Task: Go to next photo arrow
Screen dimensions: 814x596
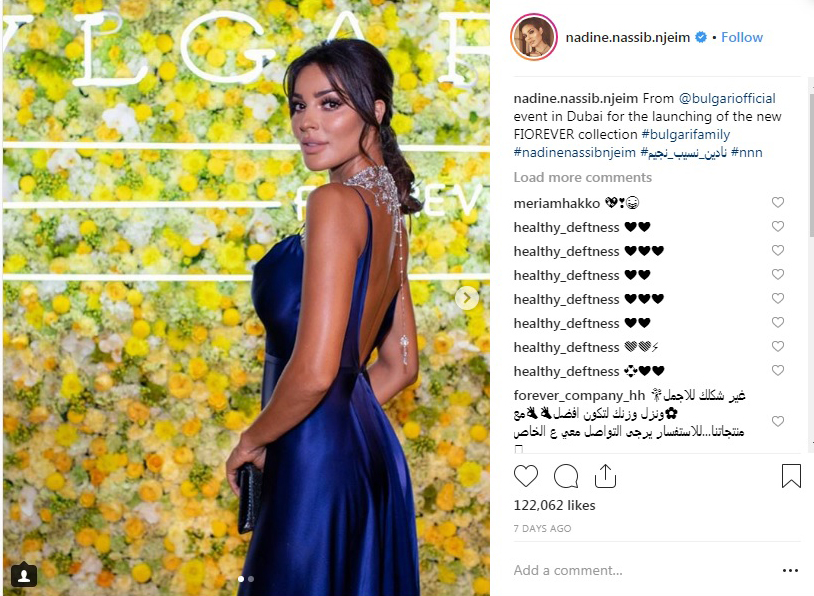Action: [467, 298]
